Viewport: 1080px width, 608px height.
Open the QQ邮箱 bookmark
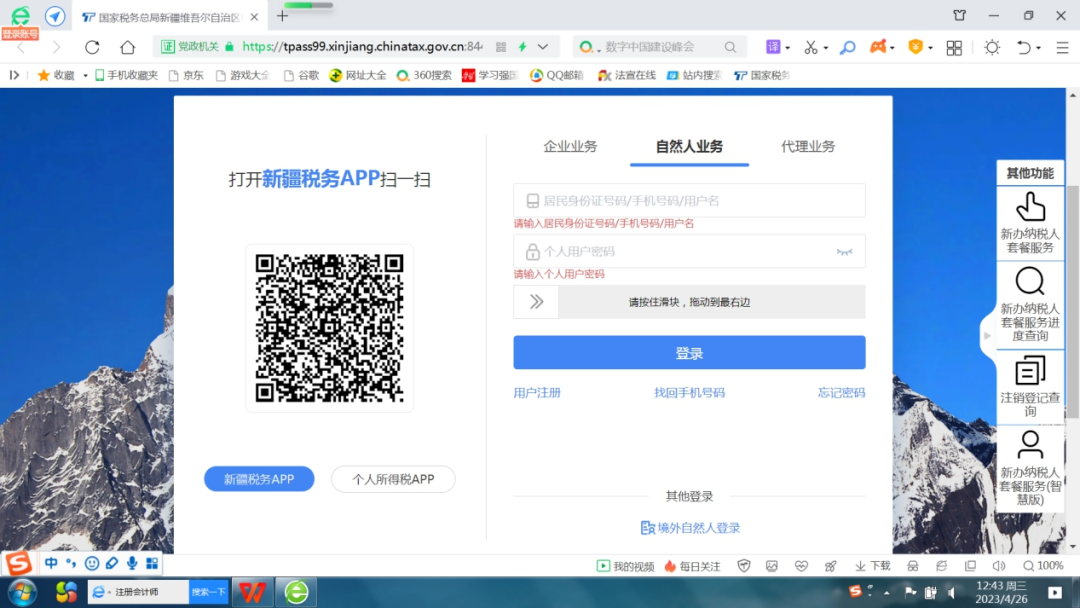pos(556,75)
